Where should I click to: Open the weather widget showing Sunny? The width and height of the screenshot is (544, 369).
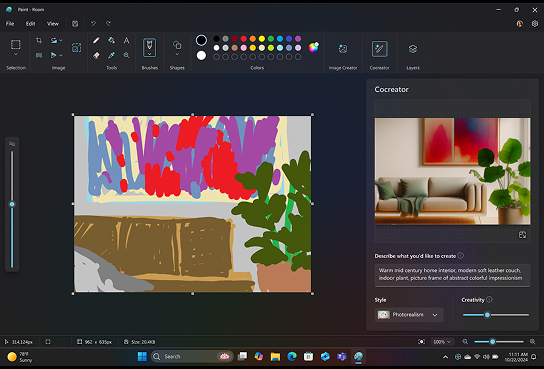tap(20, 357)
